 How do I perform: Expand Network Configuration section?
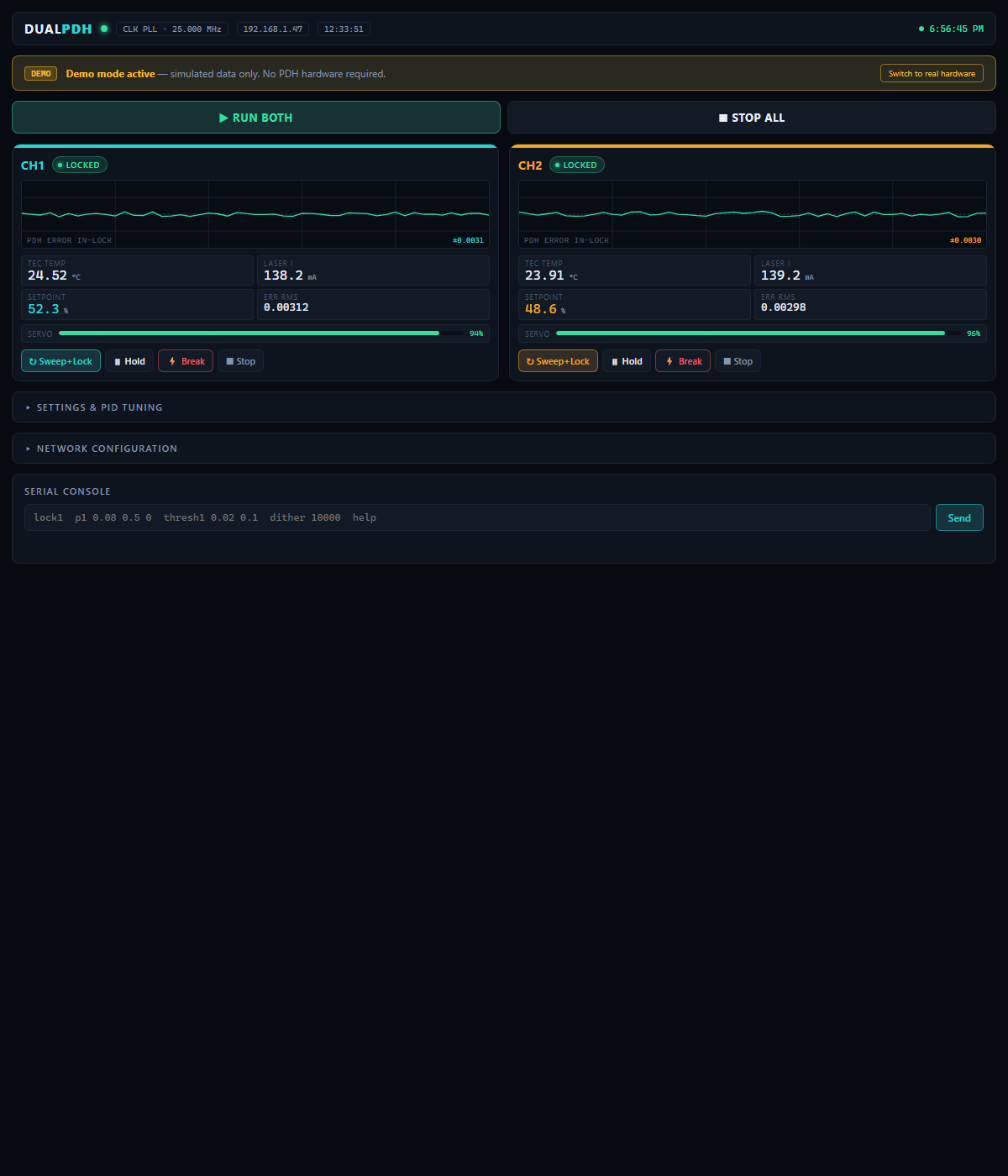pos(504,449)
